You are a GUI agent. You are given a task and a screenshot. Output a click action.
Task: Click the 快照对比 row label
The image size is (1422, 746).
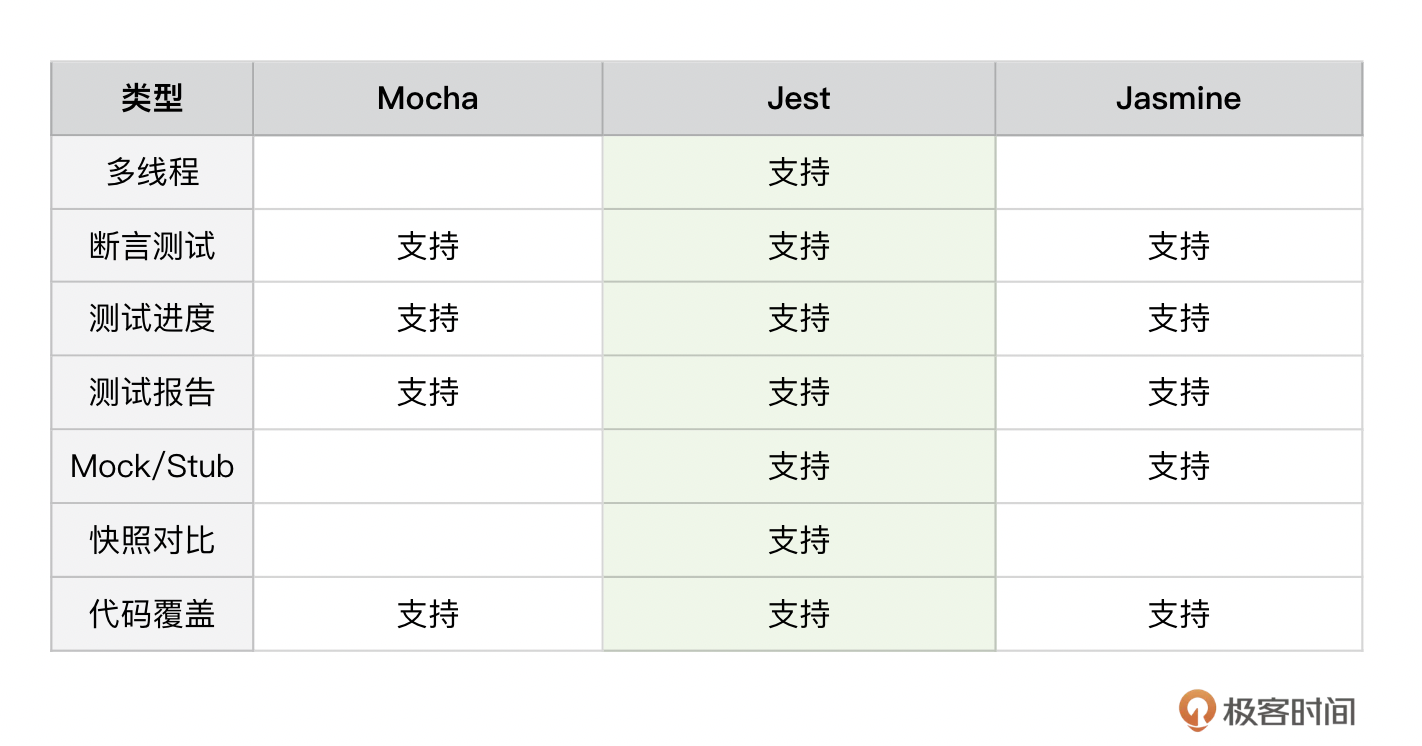pos(152,540)
